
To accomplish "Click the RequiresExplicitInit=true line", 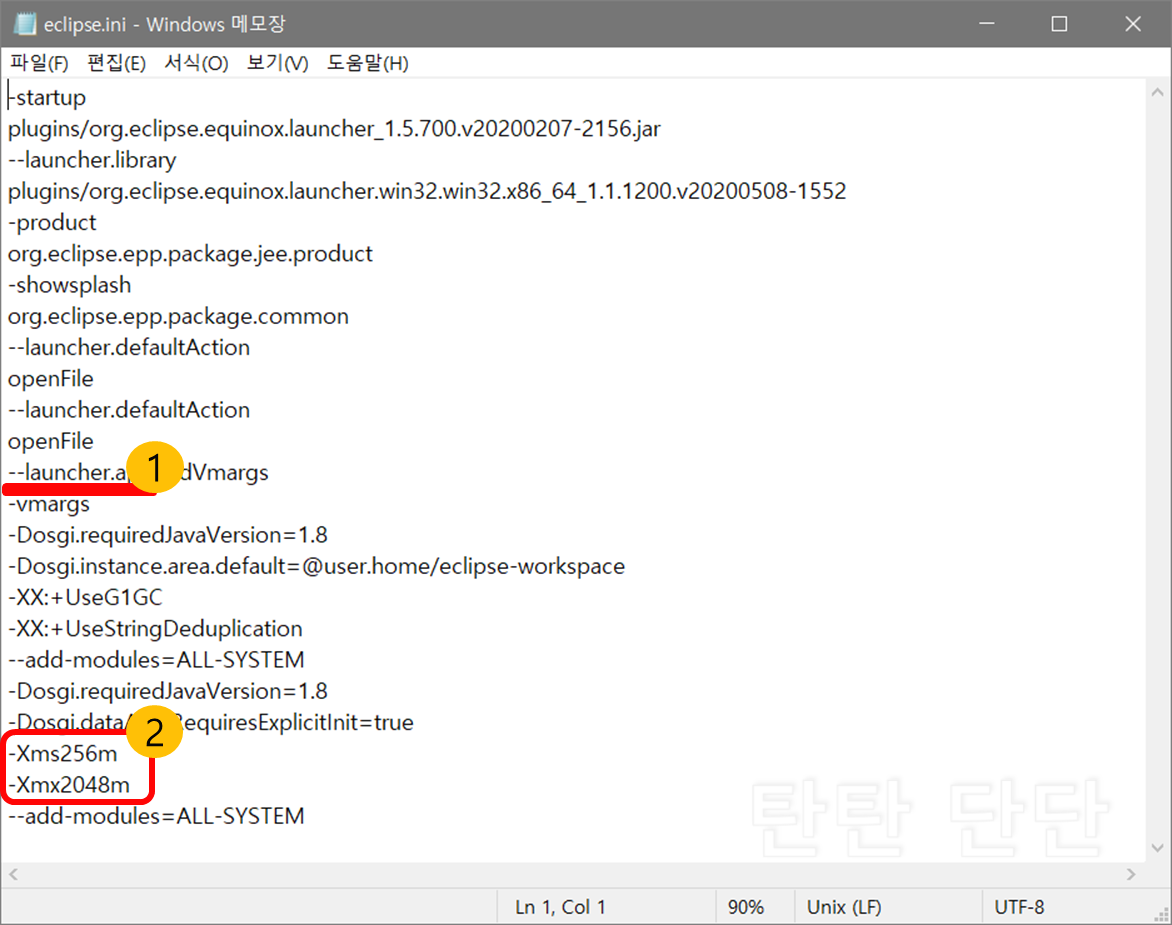I will click(211, 723).
